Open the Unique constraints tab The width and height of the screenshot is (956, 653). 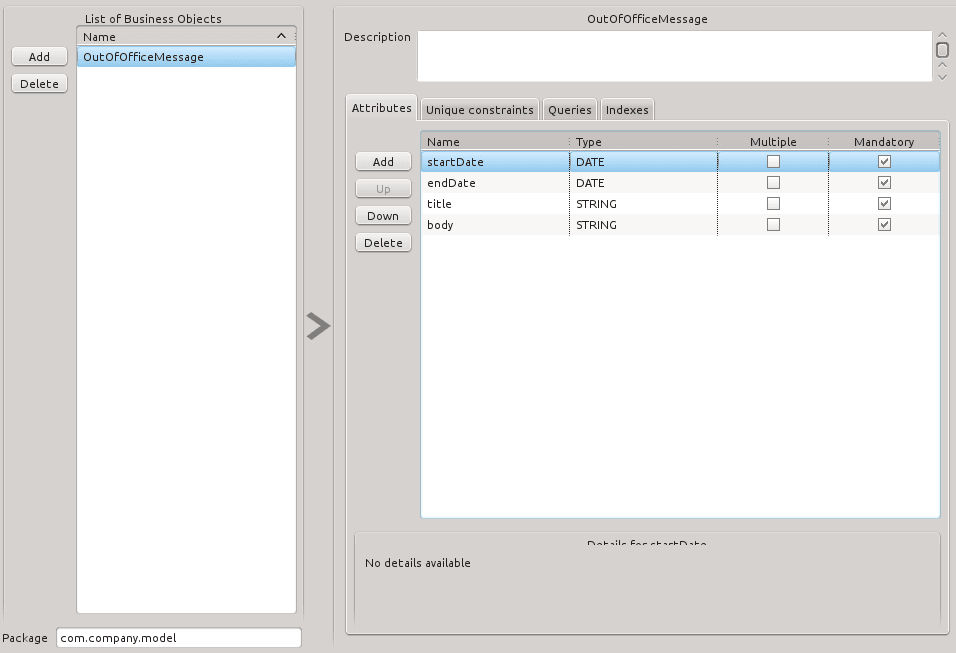[x=479, y=110]
